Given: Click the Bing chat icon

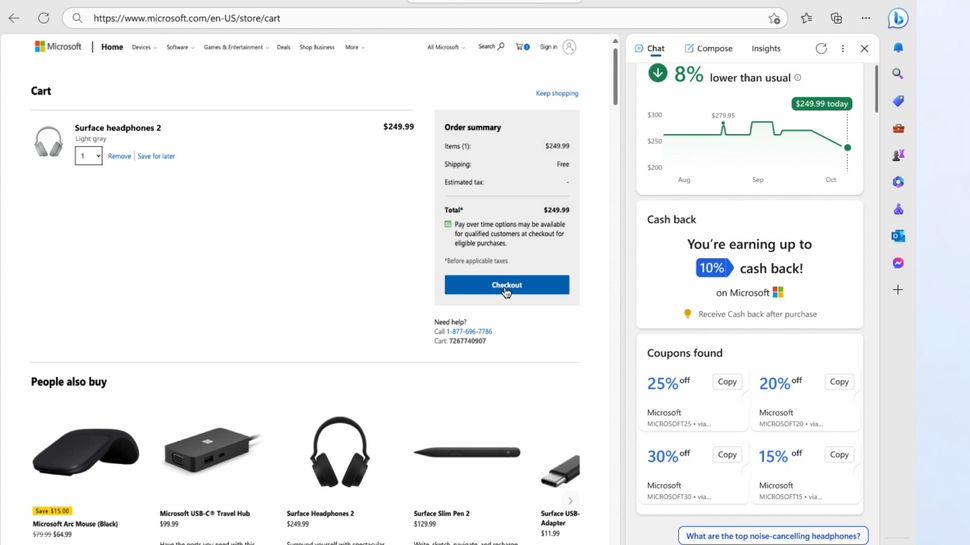Looking at the screenshot, I should [898, 19].
